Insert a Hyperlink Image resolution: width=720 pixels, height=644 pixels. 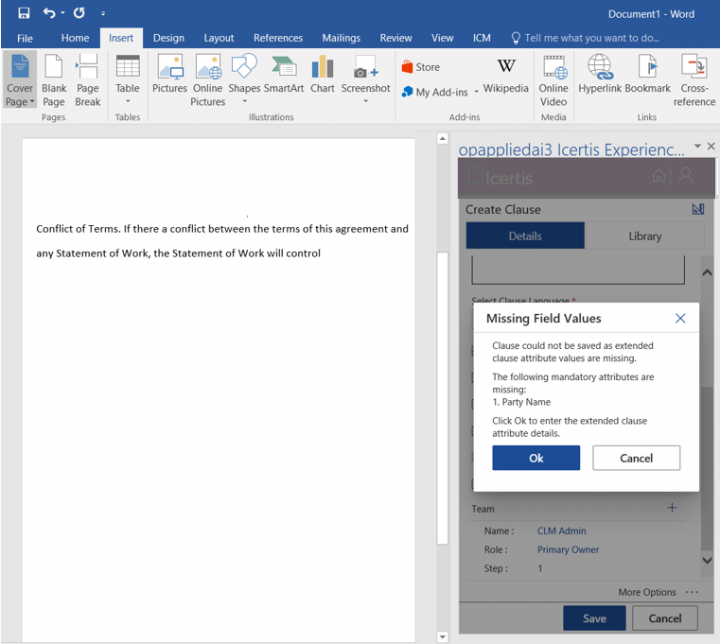click(599, 74)
